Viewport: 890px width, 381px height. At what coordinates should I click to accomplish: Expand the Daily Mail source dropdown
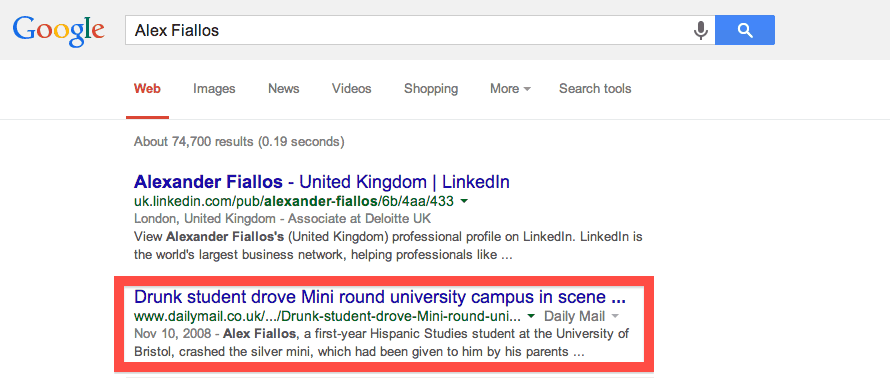click(x=581, y=316)
